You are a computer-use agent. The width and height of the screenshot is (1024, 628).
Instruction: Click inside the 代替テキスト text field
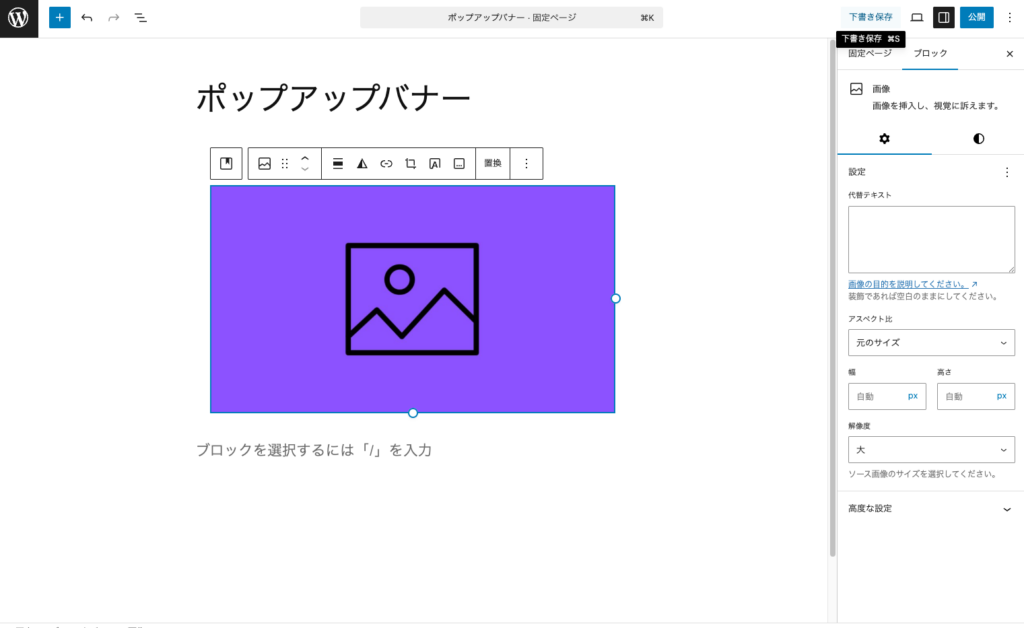(931, 238)
